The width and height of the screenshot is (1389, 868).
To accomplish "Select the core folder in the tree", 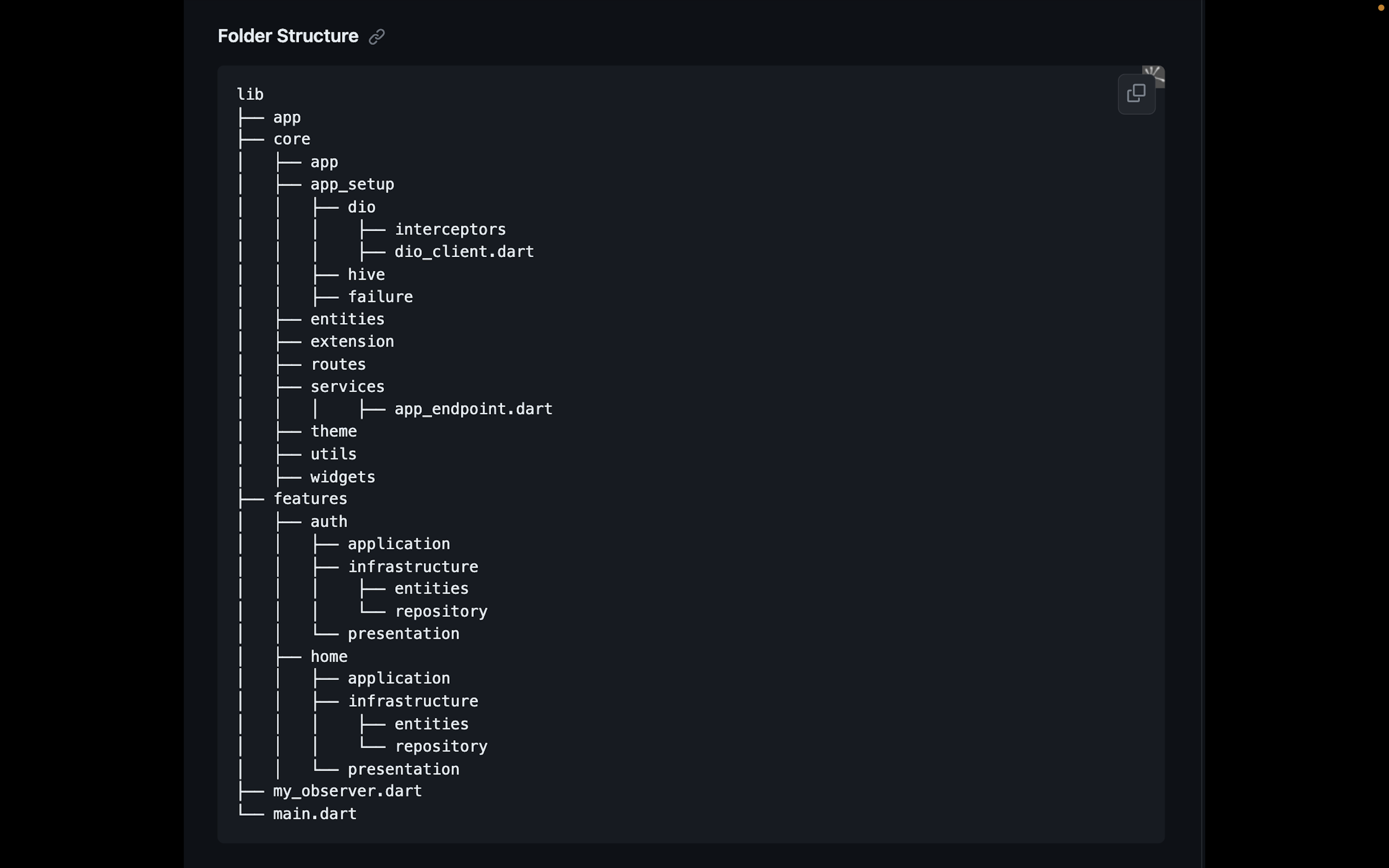I will coord(292,139).
